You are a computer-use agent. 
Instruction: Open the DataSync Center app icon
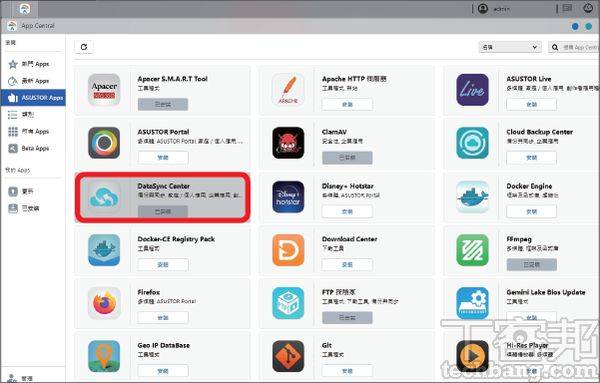pos(104,197)
